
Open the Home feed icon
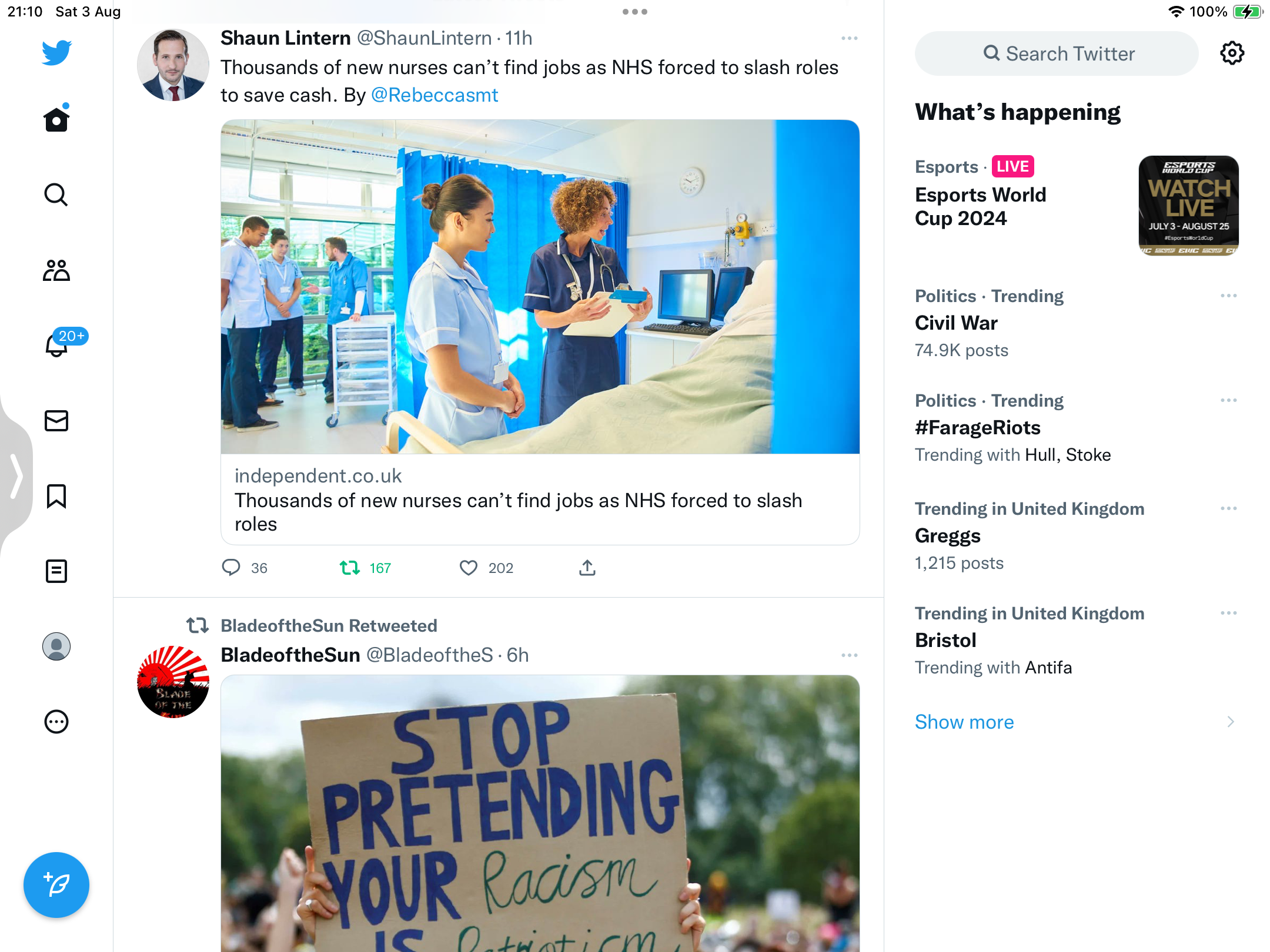coord(56,119)
